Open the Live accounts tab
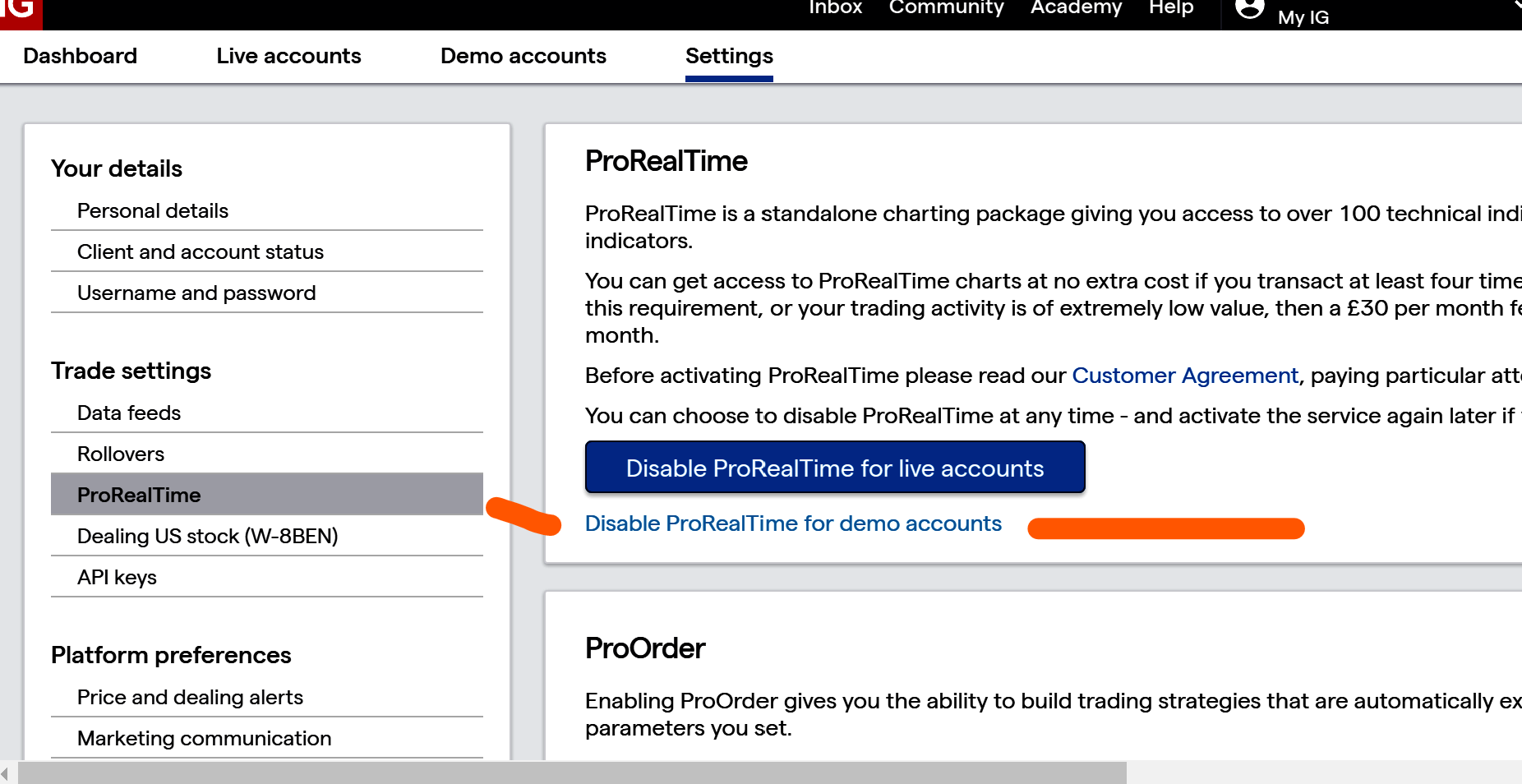Image resolution: width=1522 pixels, height=784 pixels. click(x=288, y=56)
